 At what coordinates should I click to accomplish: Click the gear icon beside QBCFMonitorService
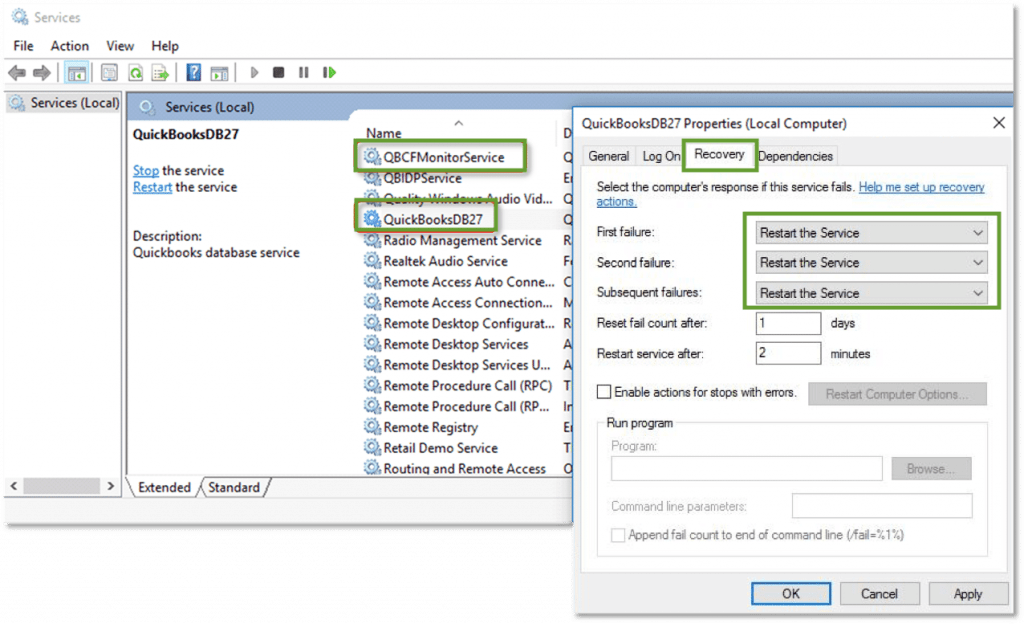pos(372,157)
